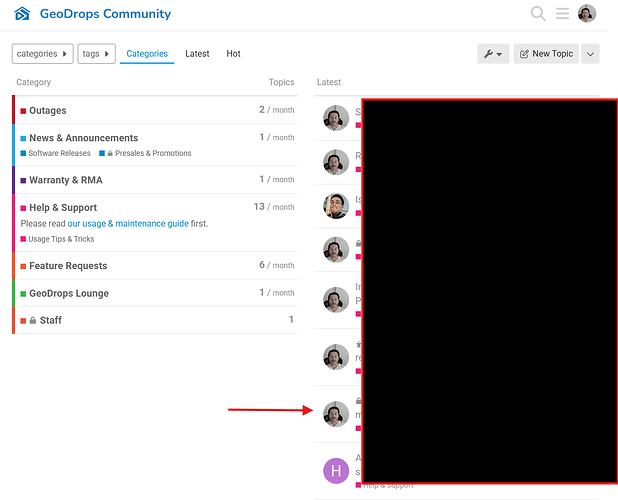Open the locked Staff category
The width and height of the screenshot is (618, 500).
pyautogui.click(x=50, y=320)
